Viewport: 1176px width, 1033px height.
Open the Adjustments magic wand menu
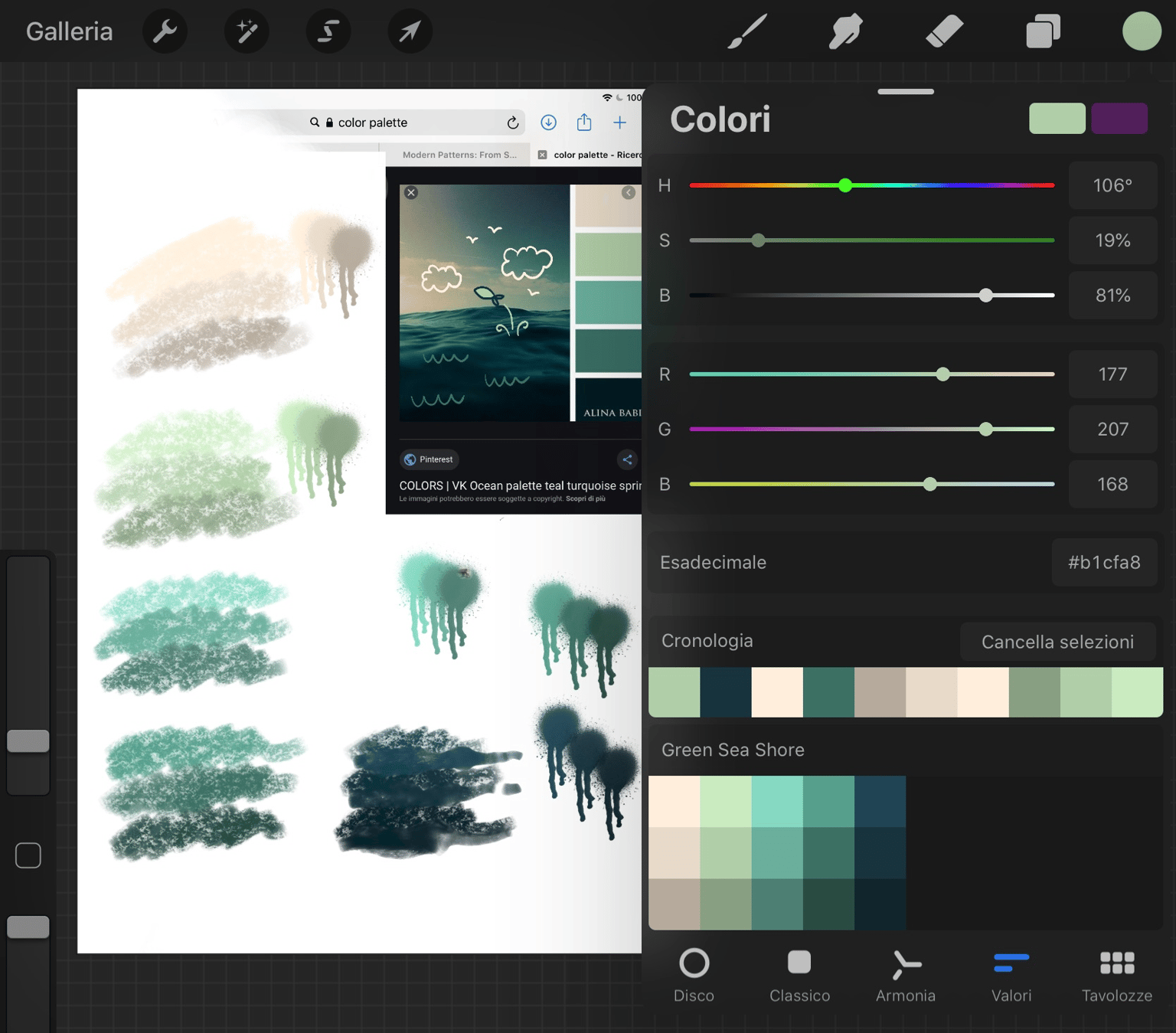247,31
